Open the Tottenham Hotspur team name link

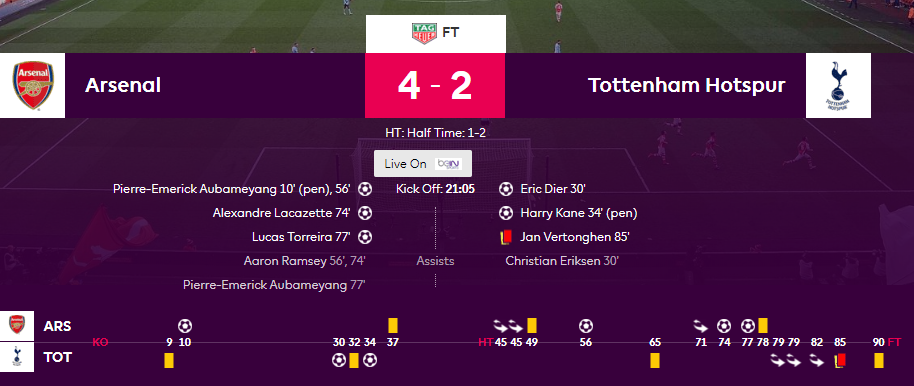pos(687,86)
